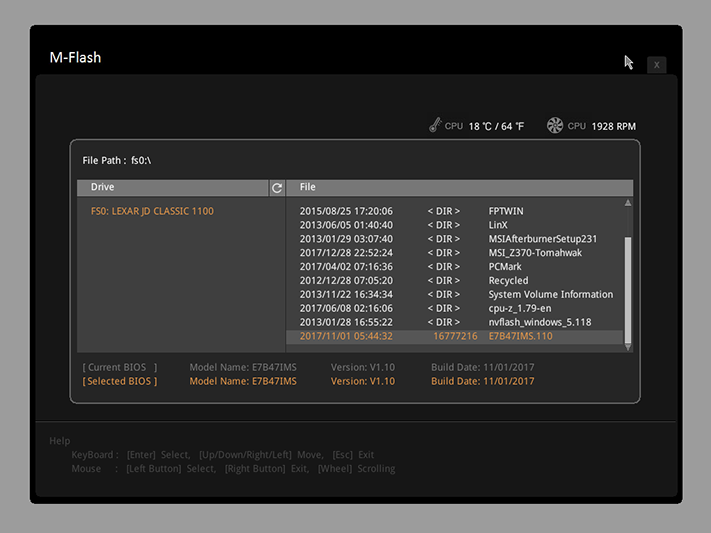
Task: Click the Selected BIOS label
Action: pyautogui.click(x=120, y=381)
